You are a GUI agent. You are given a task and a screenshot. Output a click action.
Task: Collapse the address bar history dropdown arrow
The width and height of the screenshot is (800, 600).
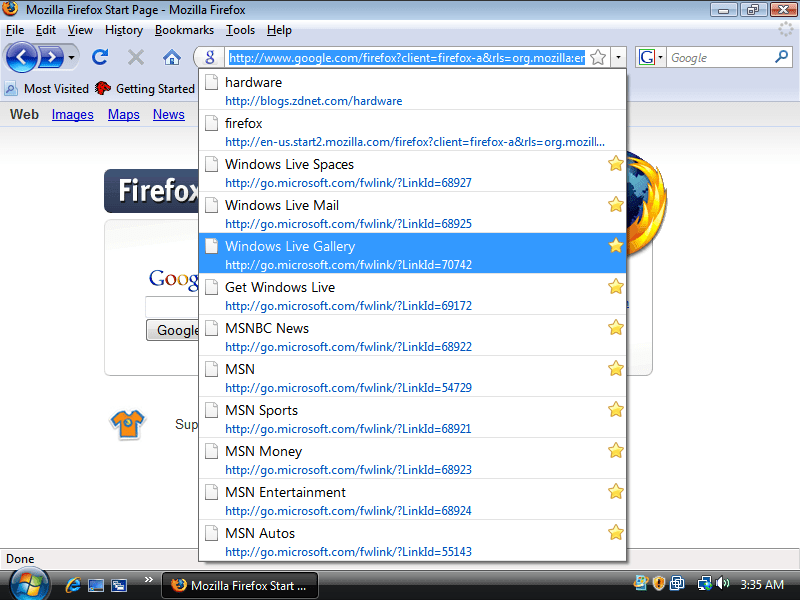618,58
